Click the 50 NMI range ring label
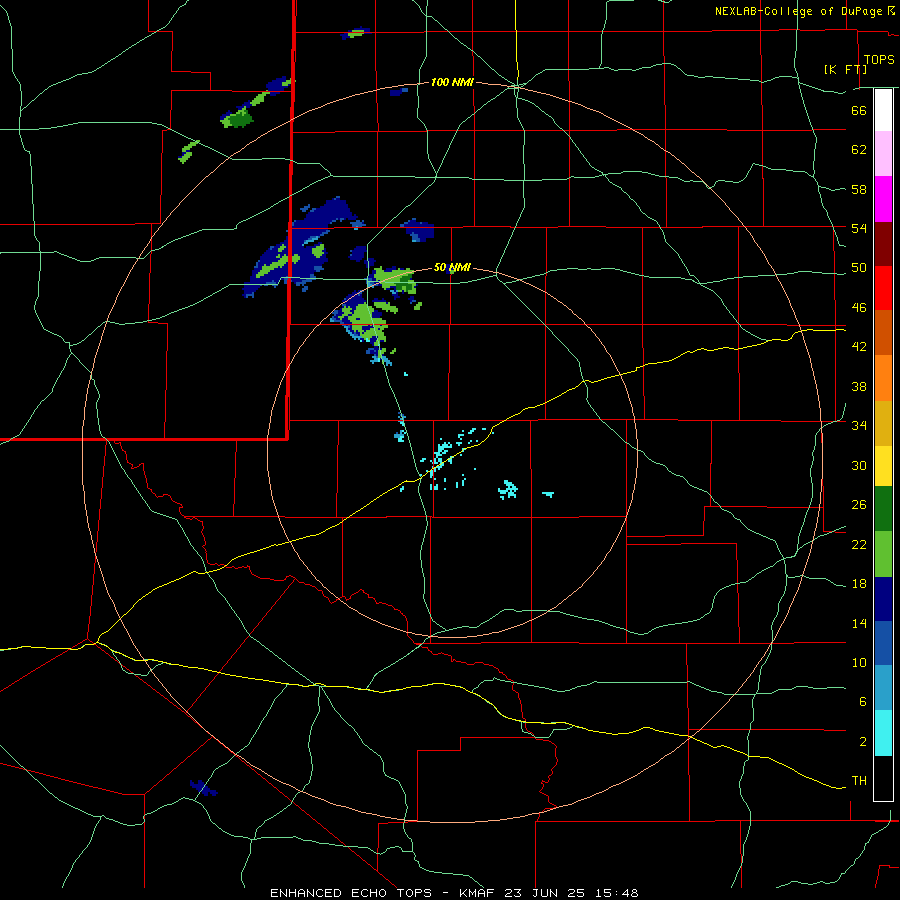Screen dimensions: 900x900 pos(452,267)
